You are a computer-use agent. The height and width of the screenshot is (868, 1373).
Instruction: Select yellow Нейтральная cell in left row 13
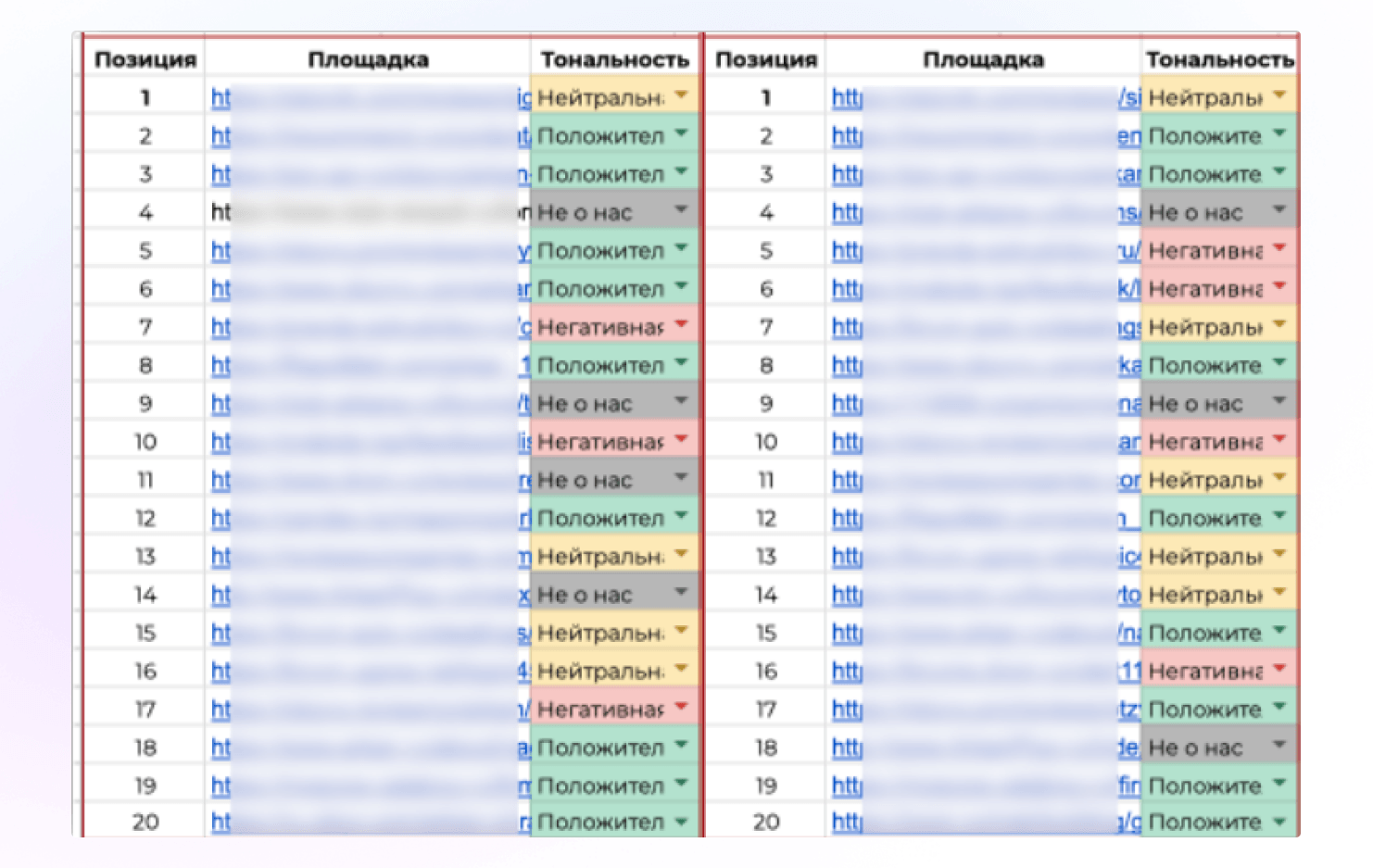pyautogui.click(x=615, y=556)
